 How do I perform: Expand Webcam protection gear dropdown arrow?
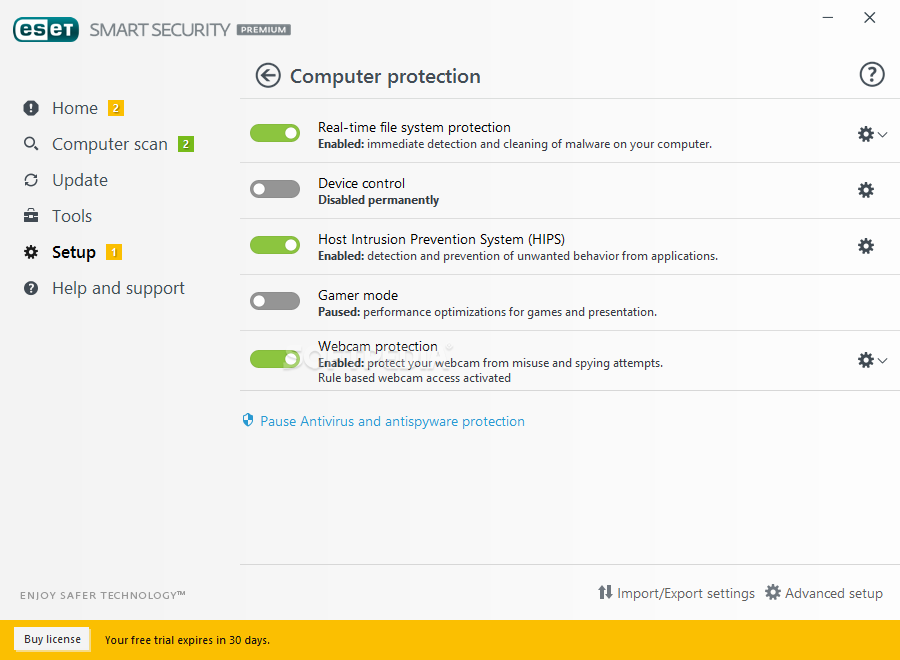(x=883, y=360)
